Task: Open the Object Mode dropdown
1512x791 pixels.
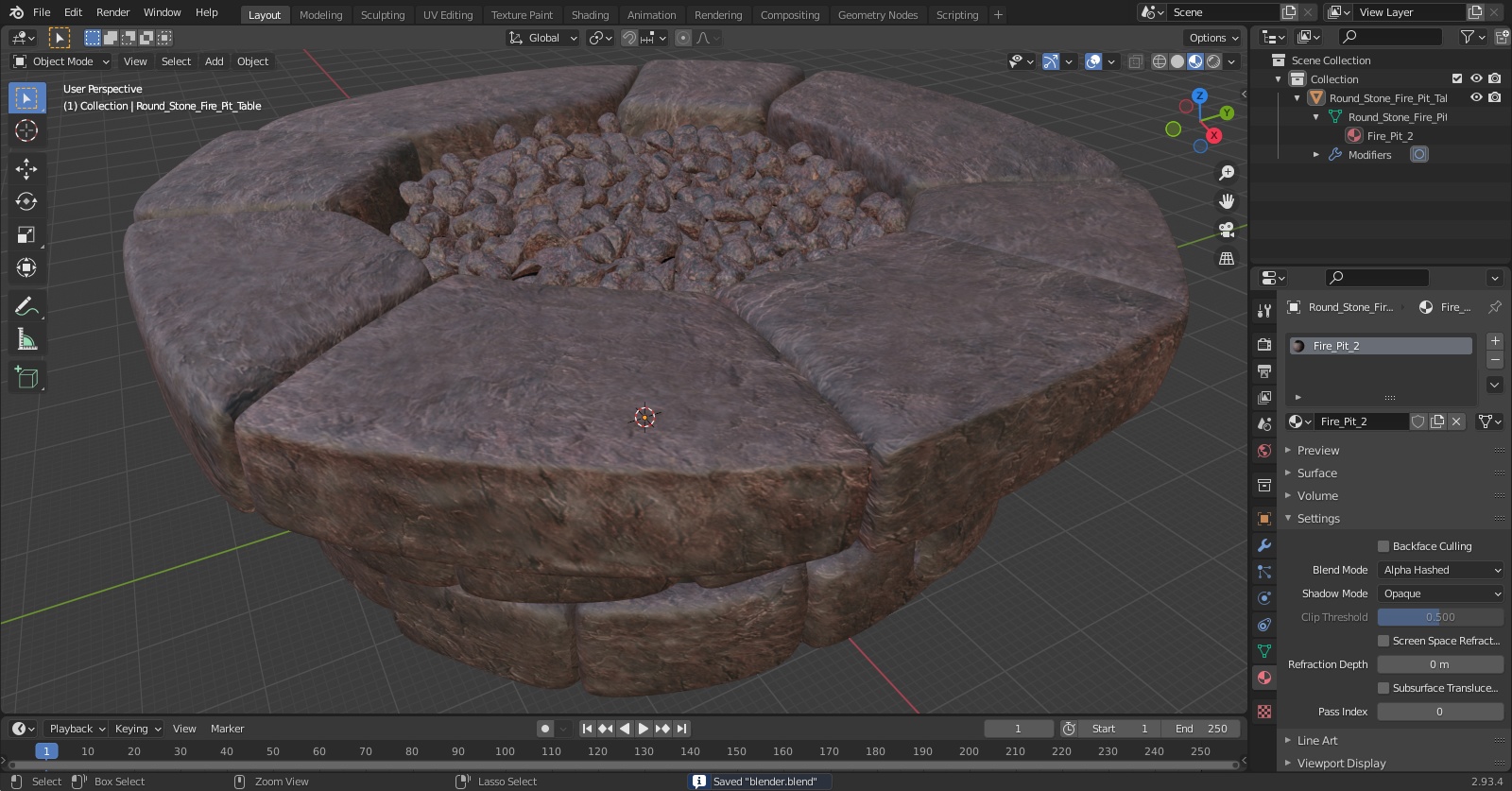Action: 61,61
